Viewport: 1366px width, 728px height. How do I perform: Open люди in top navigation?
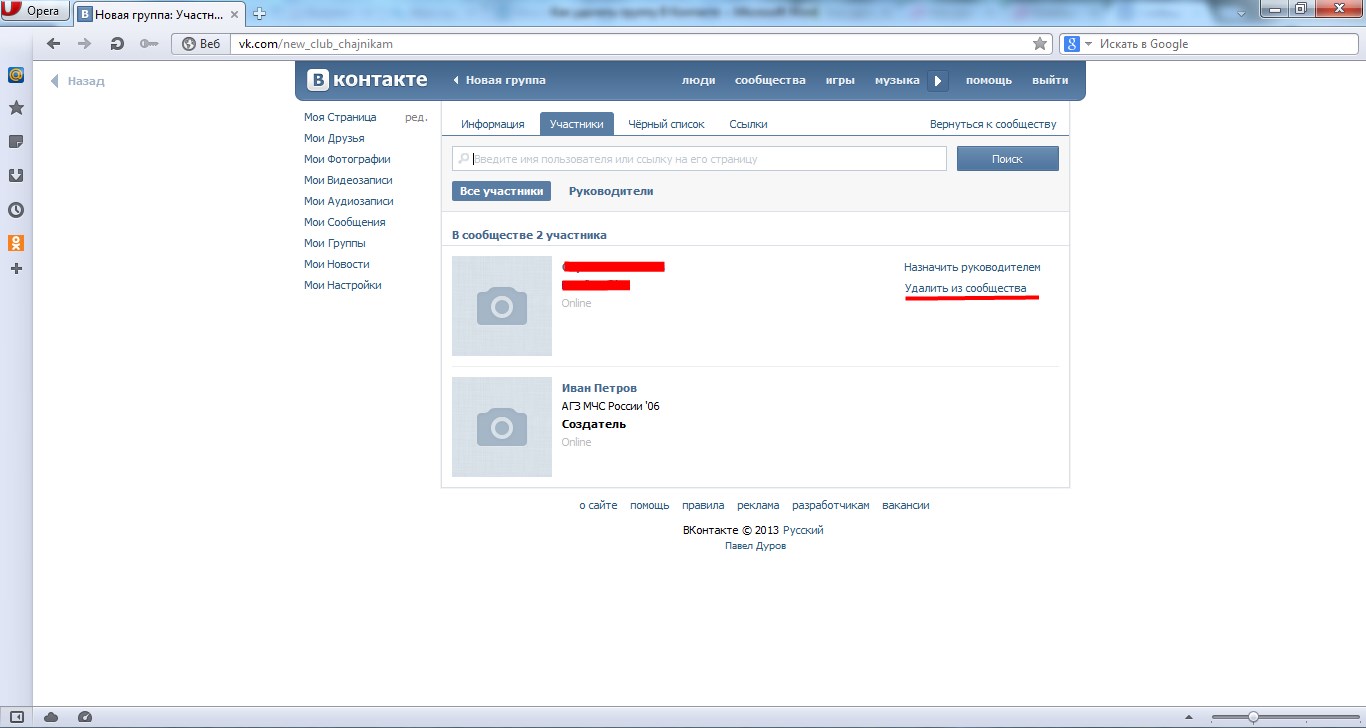pos(698,80)
